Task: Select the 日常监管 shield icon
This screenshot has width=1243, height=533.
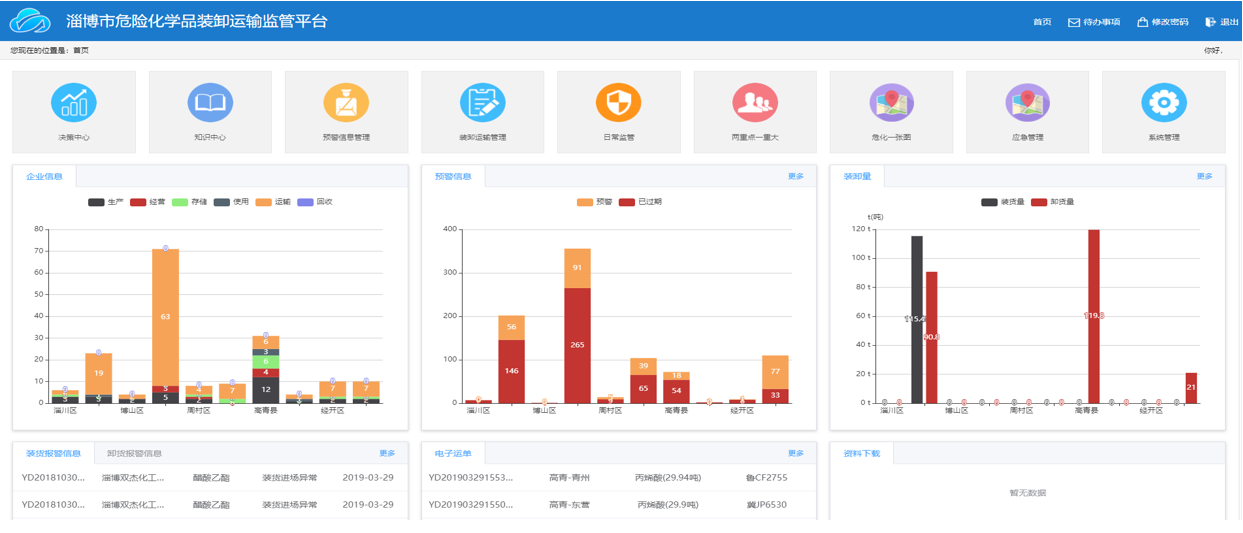Action: (618, 103)
